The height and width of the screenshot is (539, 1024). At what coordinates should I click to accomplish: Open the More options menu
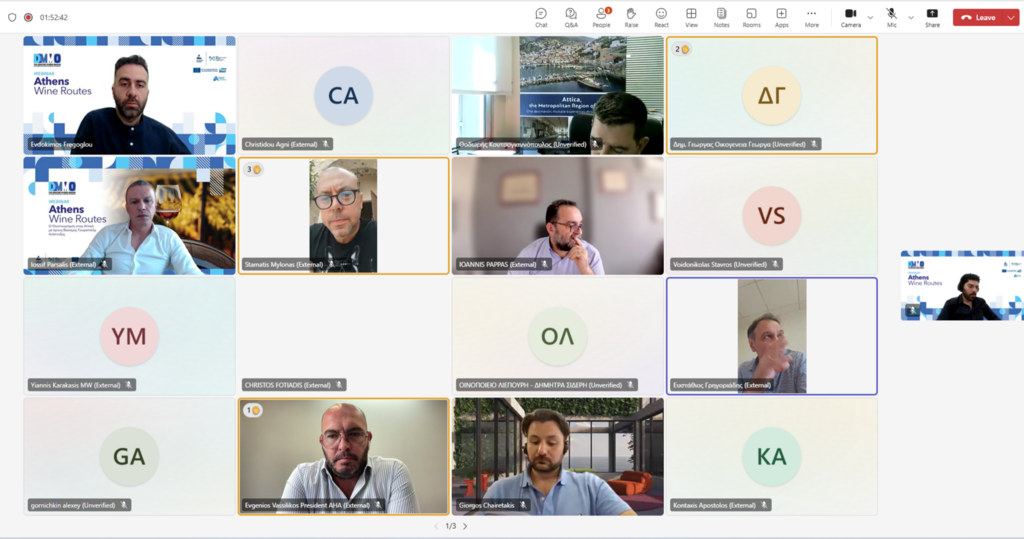[x=811, y=18]
